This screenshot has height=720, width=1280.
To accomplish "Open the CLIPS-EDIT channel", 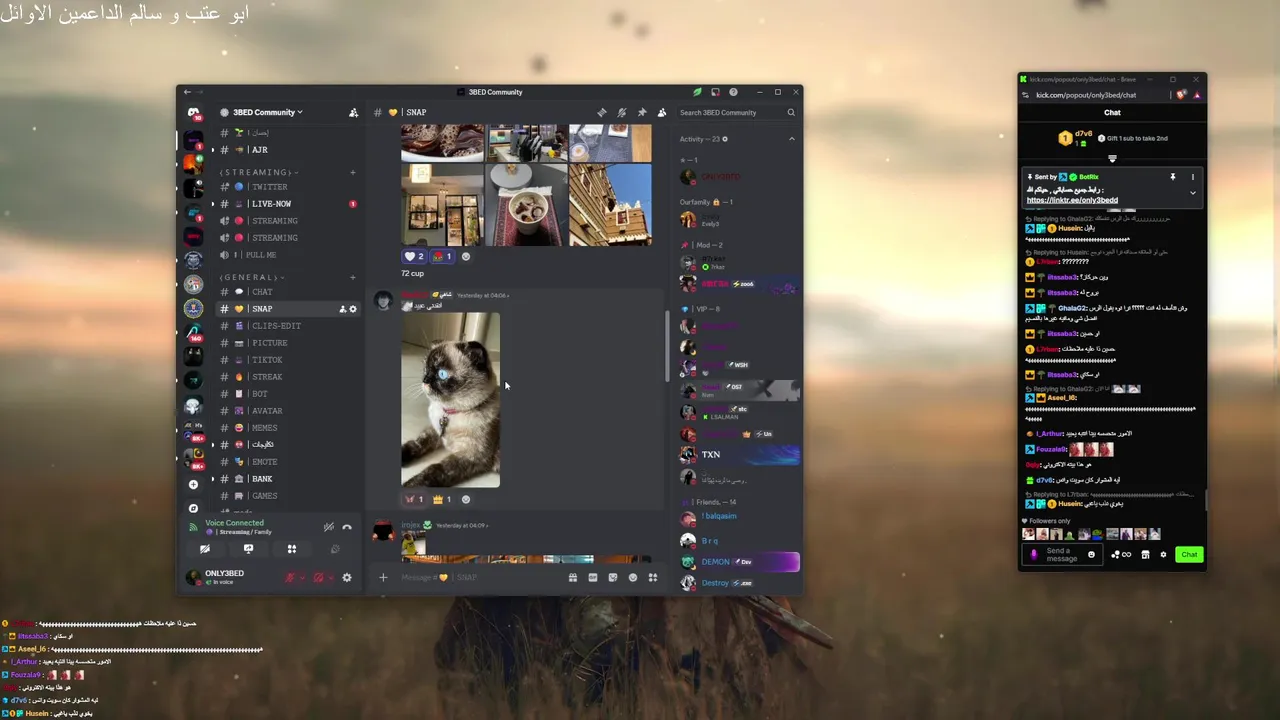I will (x=286, y=326).
